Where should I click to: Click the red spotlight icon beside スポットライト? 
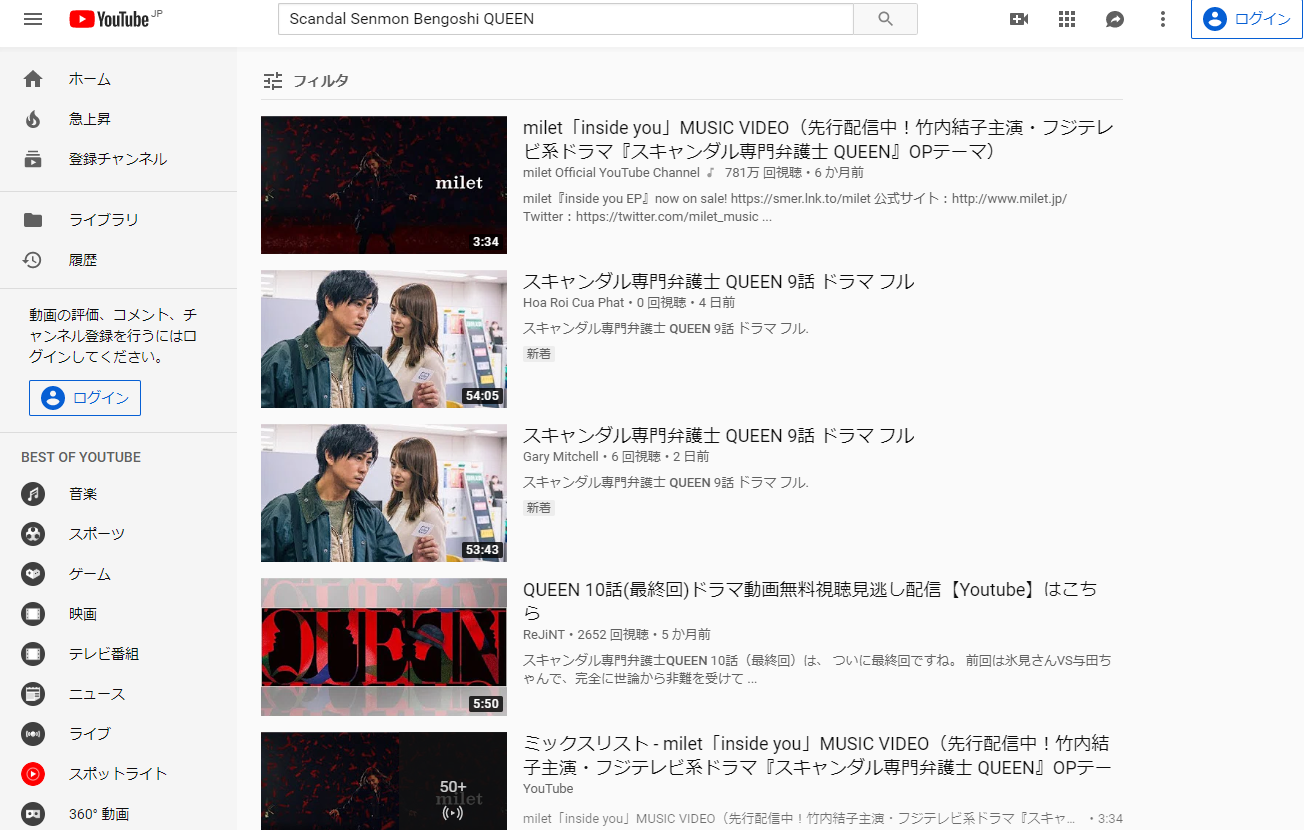pyautogui.click(x=33, y=774)
